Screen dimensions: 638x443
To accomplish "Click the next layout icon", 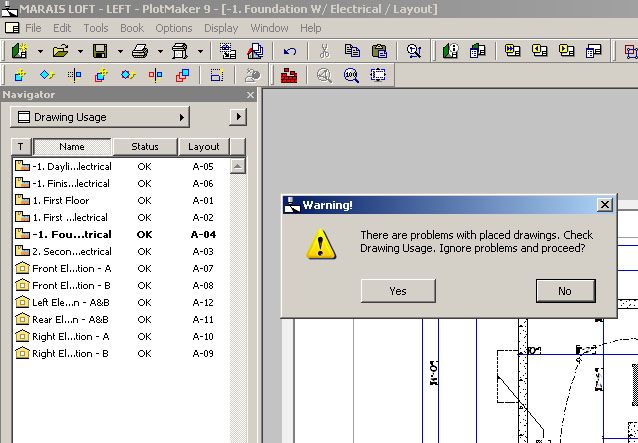I will 566,50.
